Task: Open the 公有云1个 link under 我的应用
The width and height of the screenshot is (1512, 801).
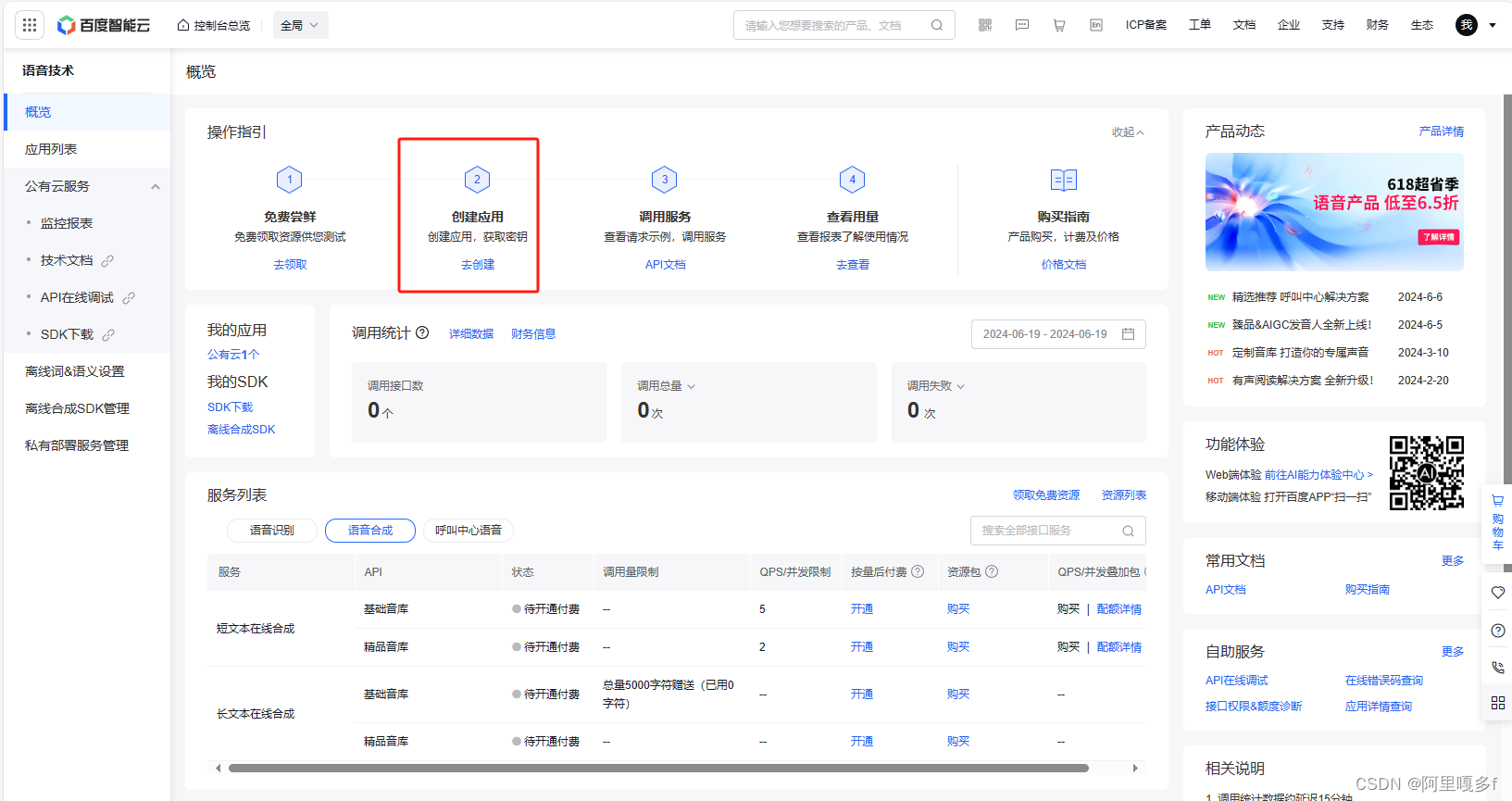Action: pos(233,355)
